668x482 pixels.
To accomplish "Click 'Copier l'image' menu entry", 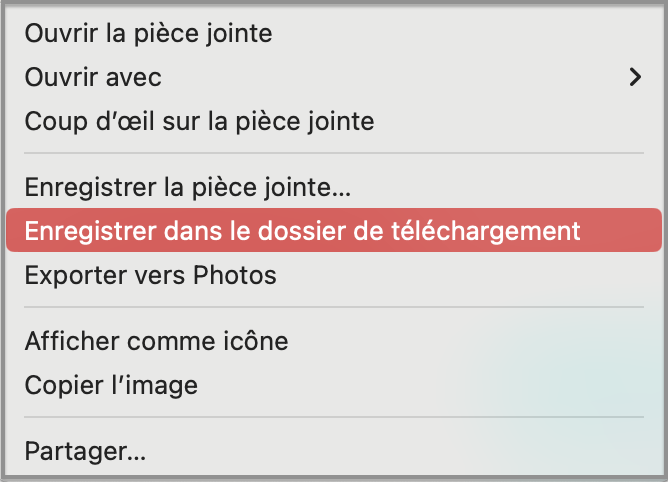I will click(x=111, y=385).
